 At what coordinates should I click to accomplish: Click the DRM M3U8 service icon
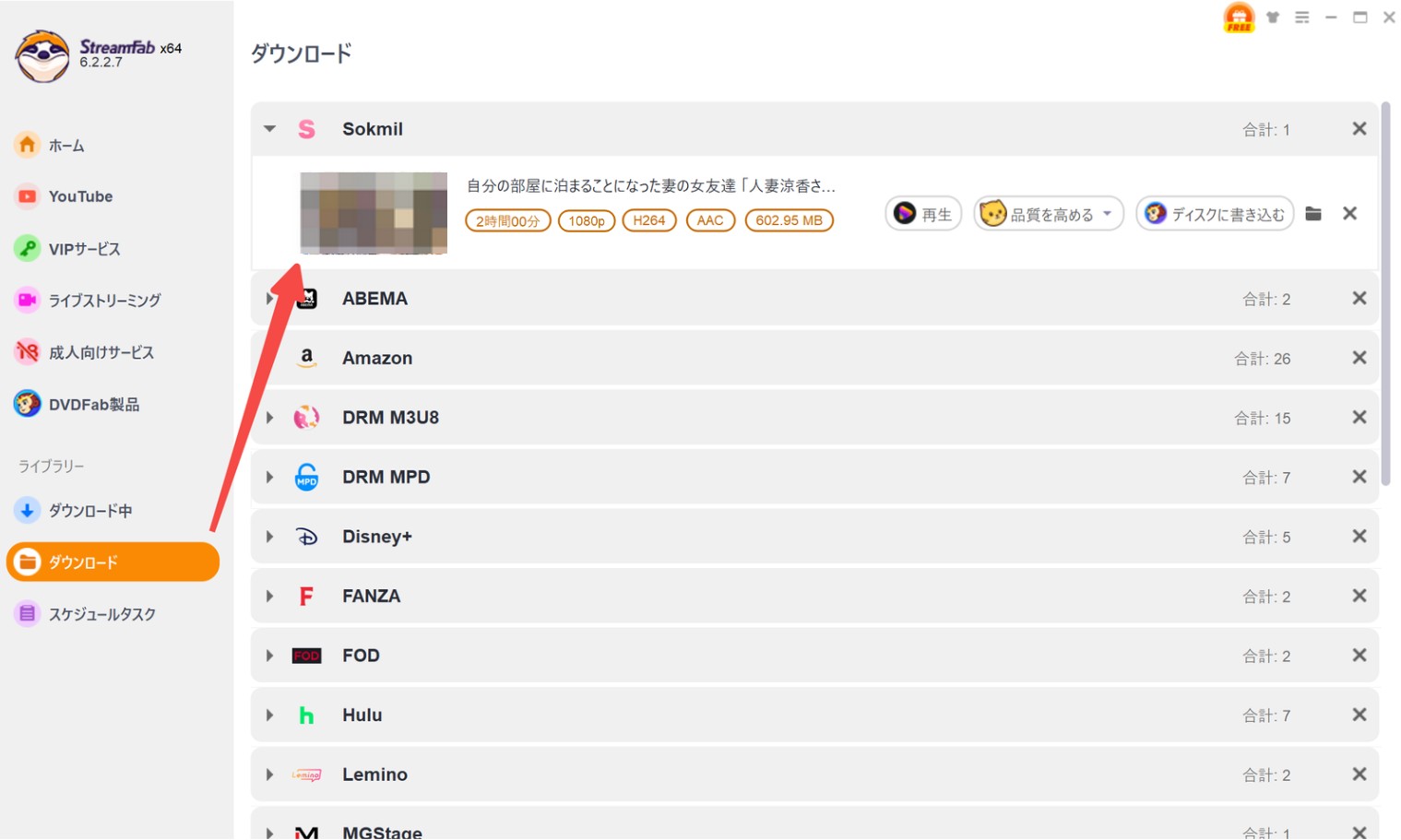coord(306,418)
